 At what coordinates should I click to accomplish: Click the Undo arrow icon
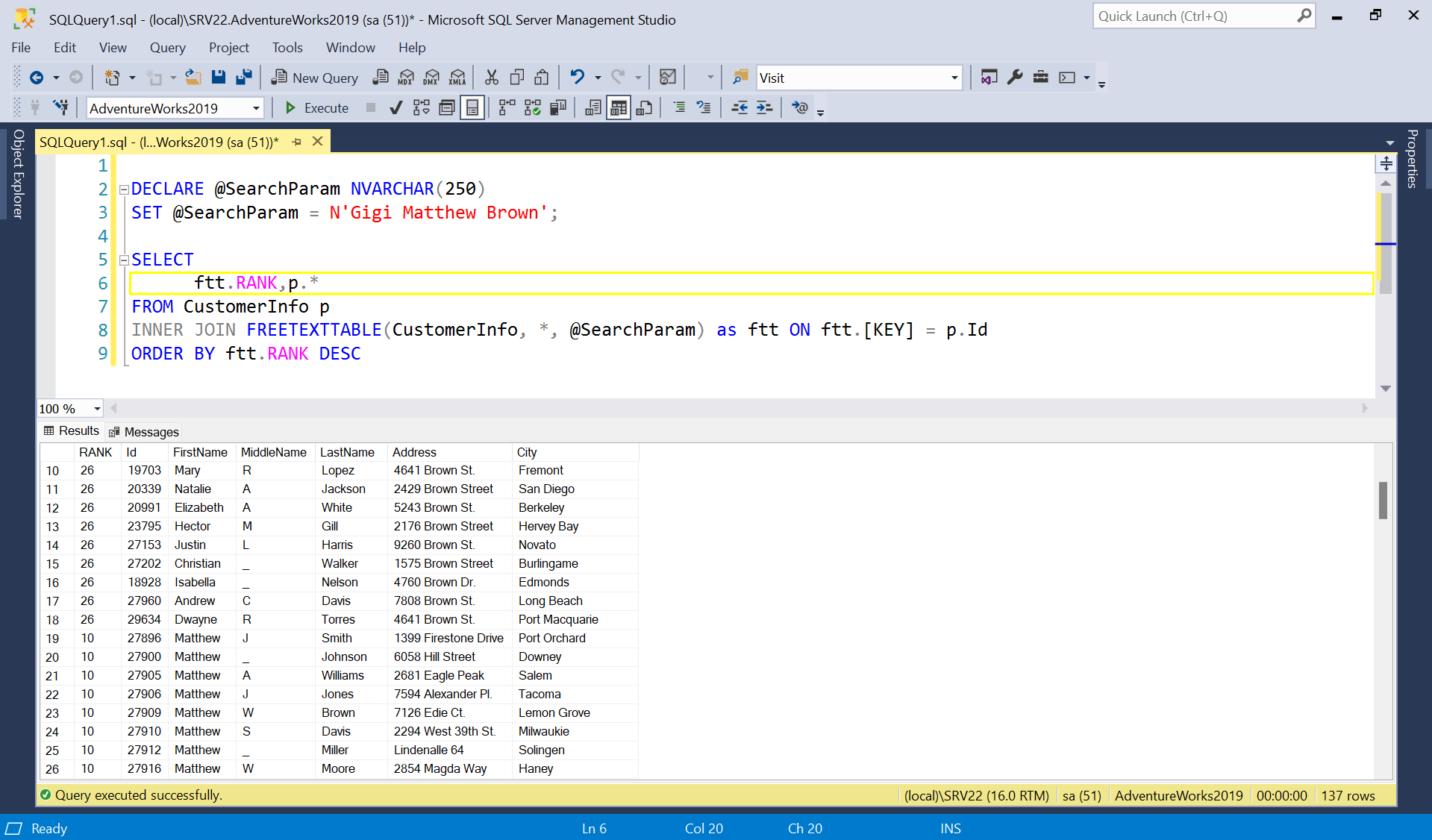(x=577, y=78)
